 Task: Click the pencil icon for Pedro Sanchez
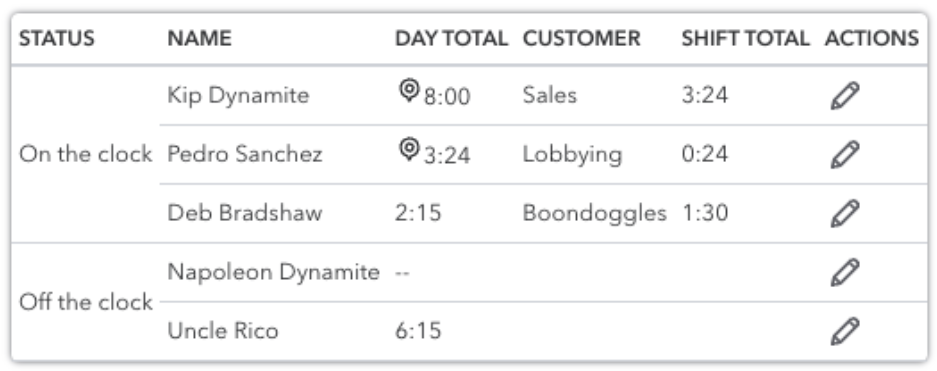pyautogui.click(x=845, y=155)
